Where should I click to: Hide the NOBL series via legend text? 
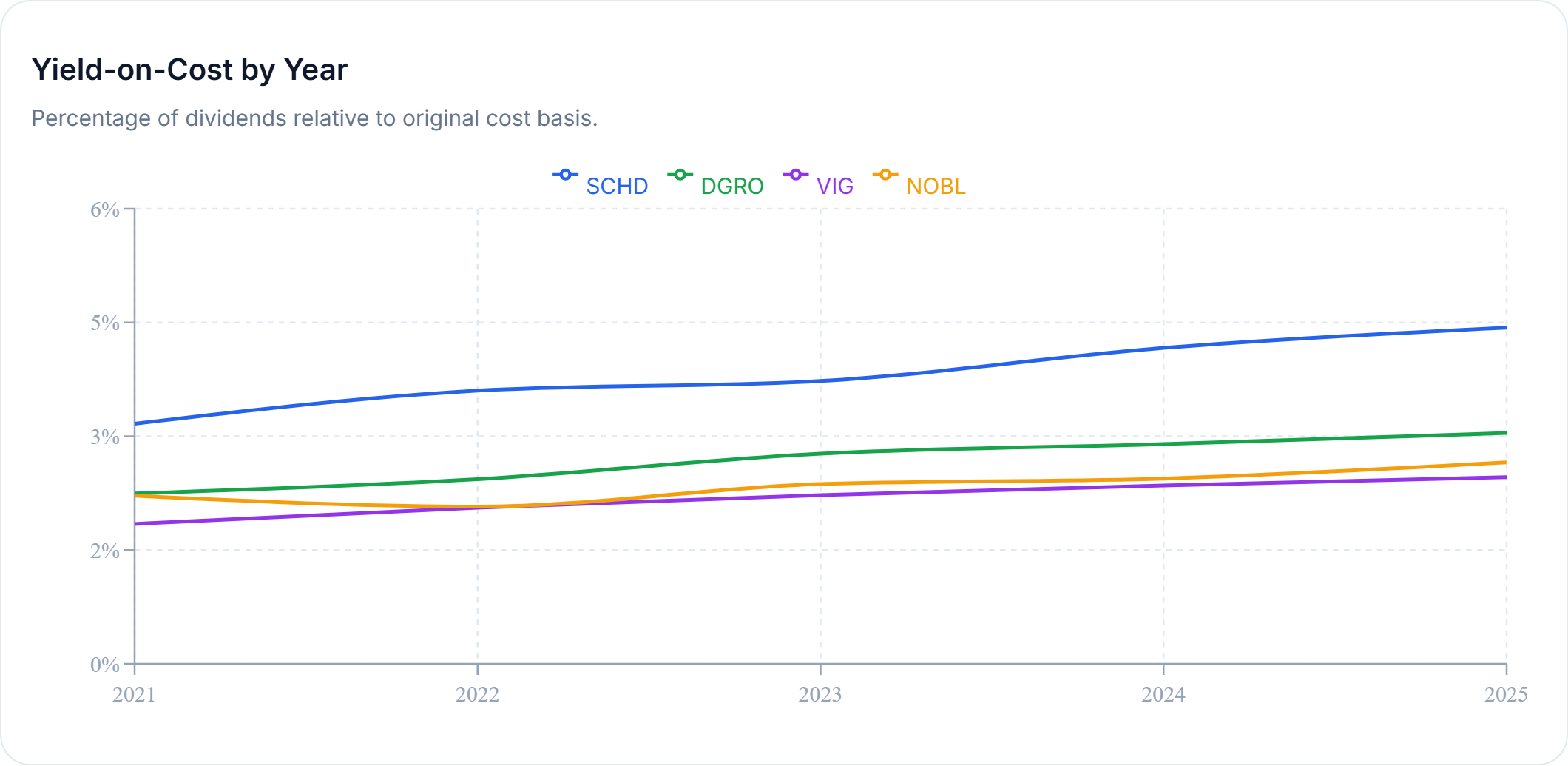coord(936,187)
